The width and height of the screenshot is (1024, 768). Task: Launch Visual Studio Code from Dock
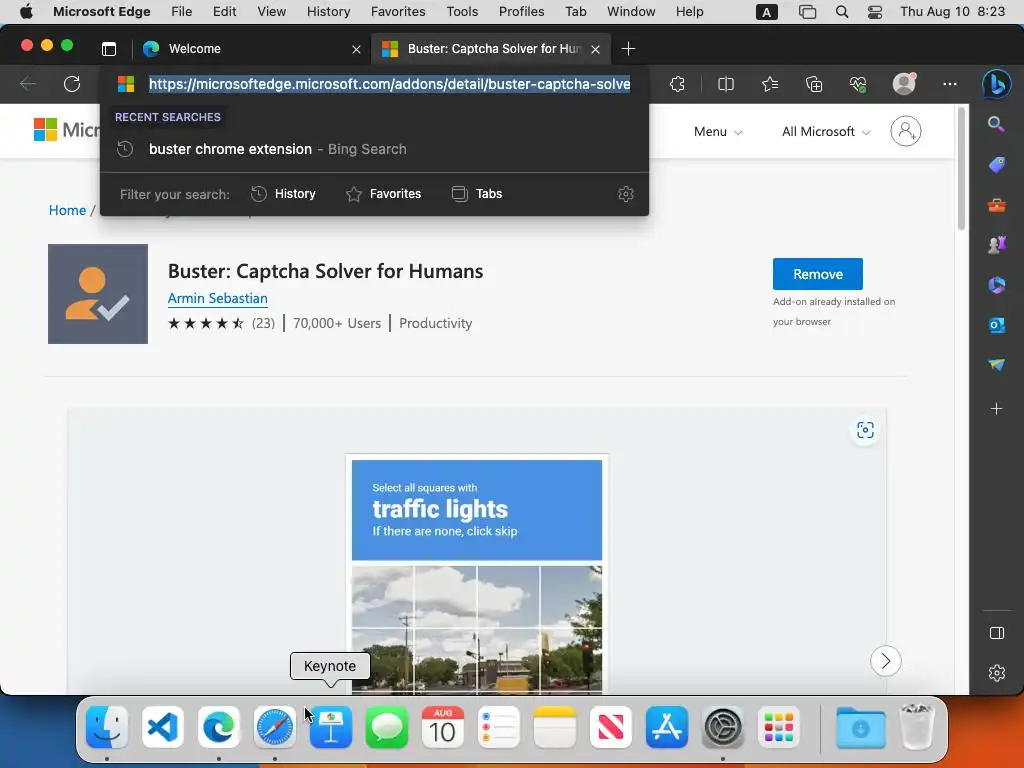pos(163,727)
